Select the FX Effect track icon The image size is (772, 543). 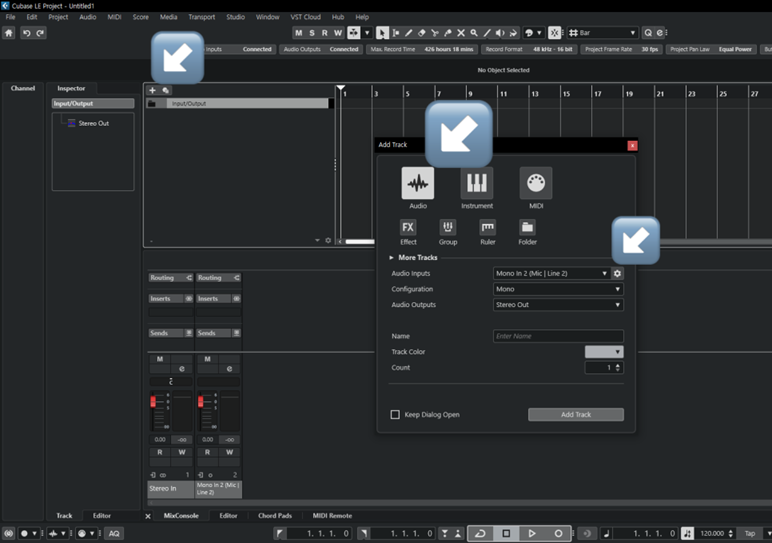(x=408, y=228)
